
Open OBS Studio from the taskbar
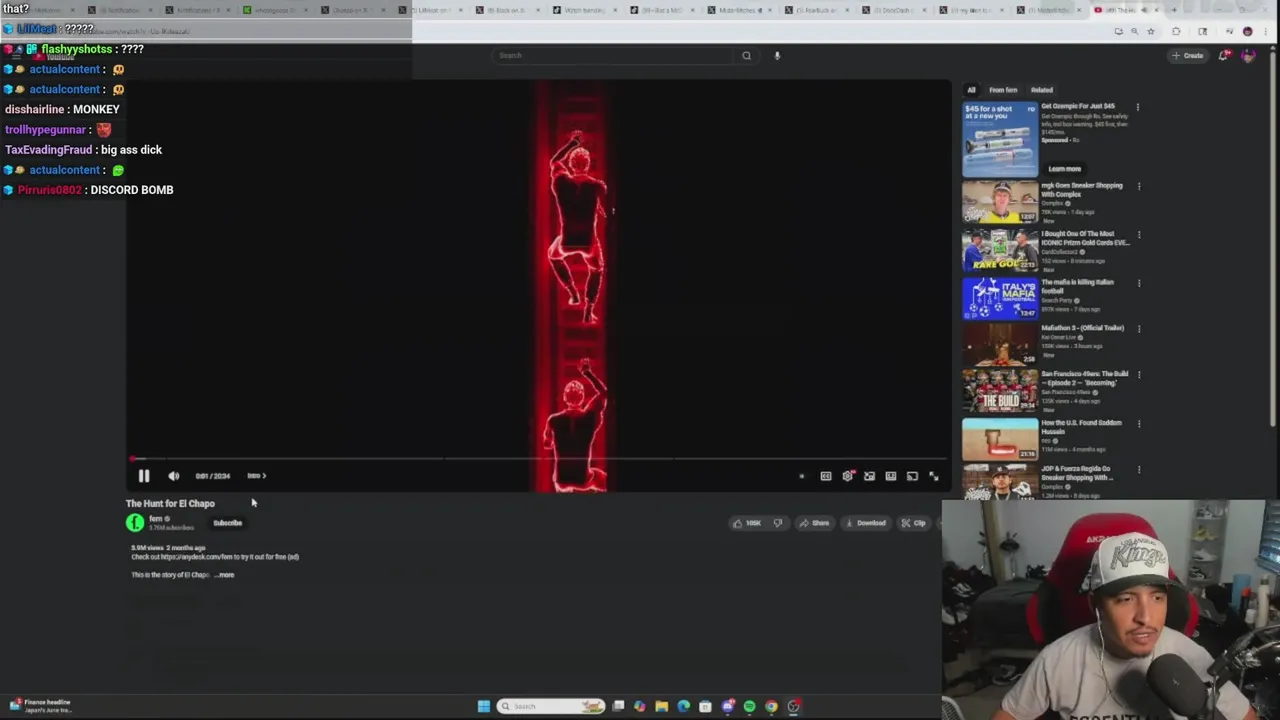coord(793,706)
